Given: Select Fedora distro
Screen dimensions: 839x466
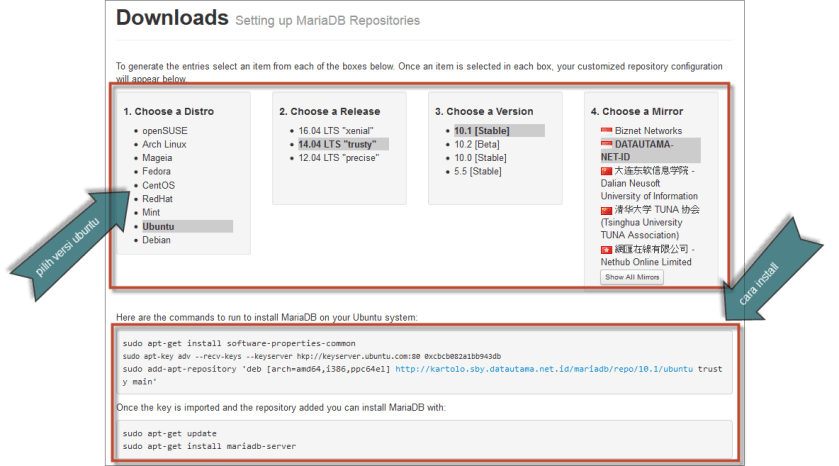Looking at the screenshot, I should click(156, 171).
